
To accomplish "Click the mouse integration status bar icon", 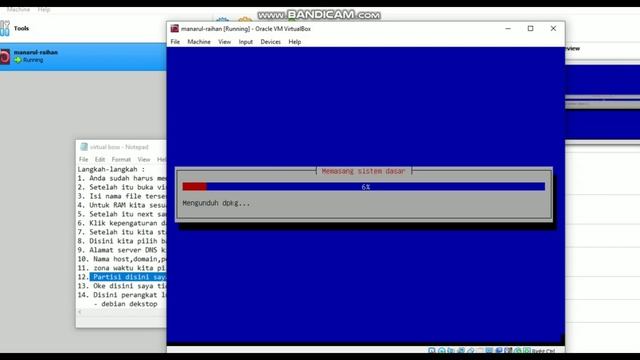I will [518, 351].
